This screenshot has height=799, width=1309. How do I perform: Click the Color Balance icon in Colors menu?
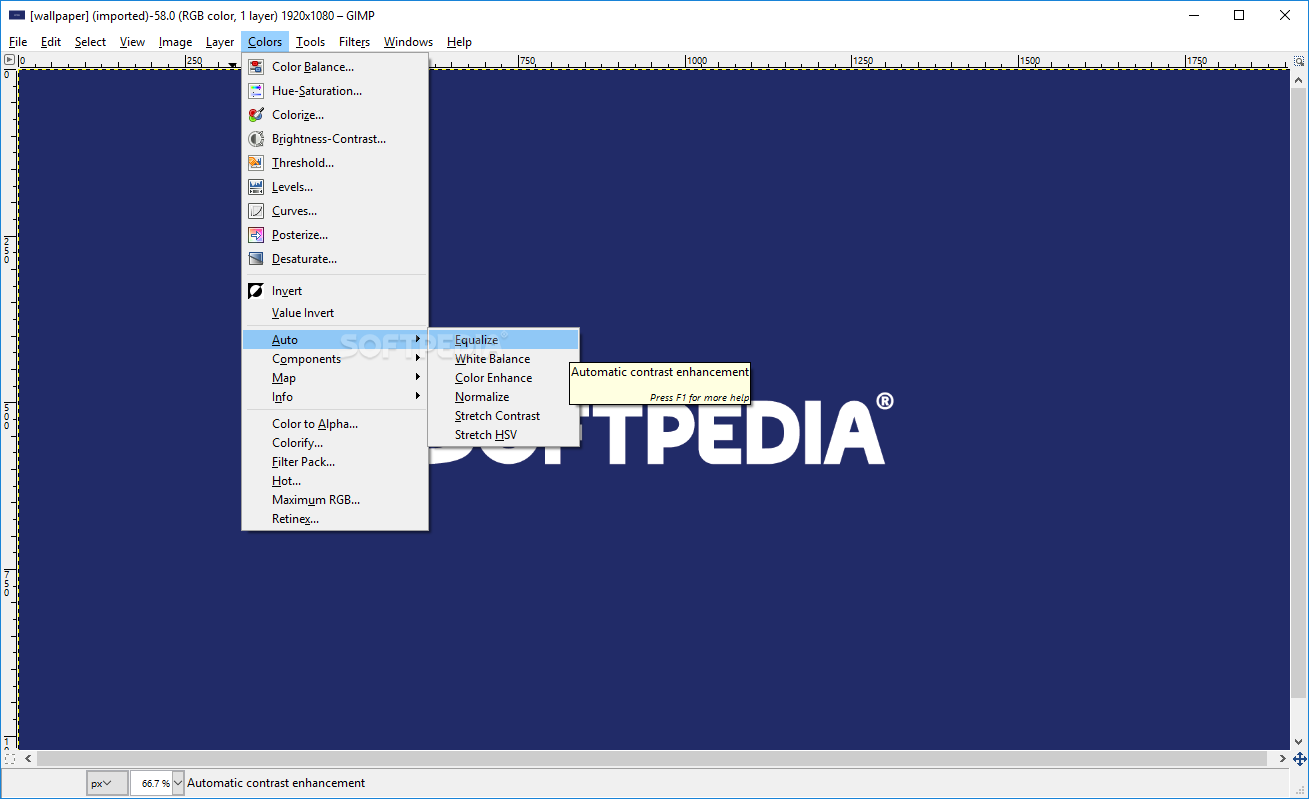click(256, 67)
